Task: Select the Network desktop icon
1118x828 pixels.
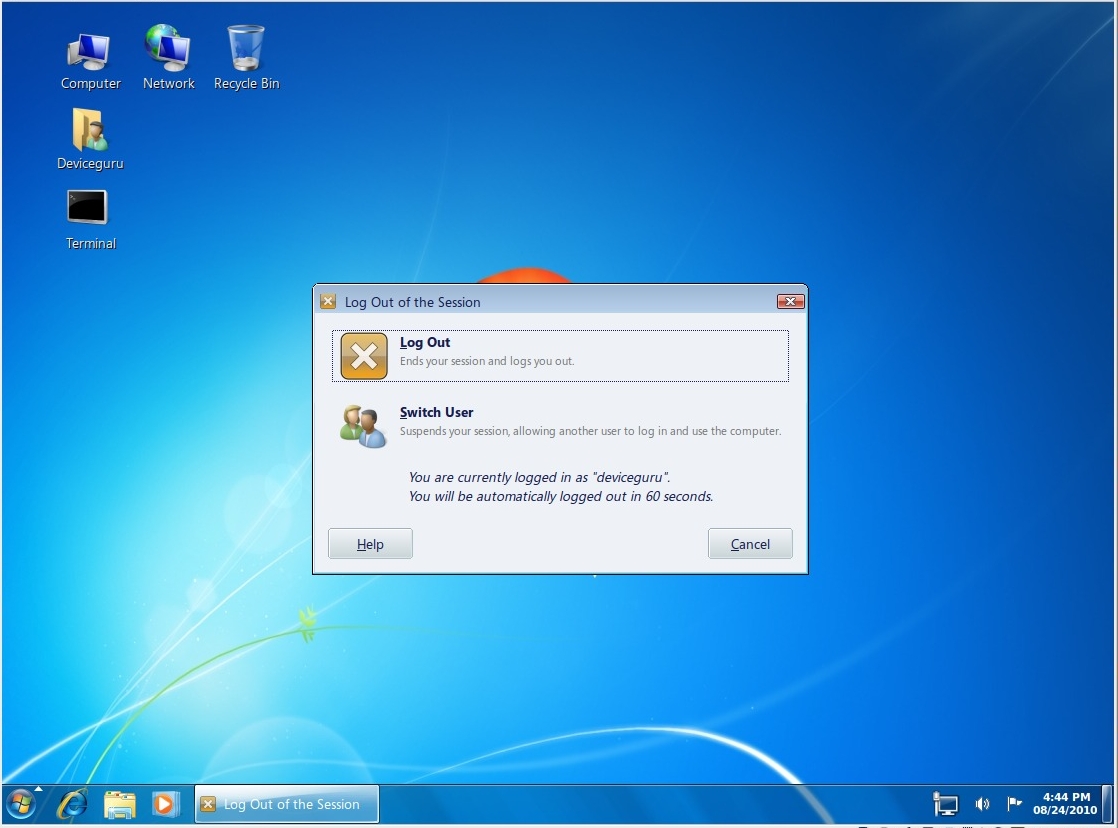Action: (x=168, y=58)
